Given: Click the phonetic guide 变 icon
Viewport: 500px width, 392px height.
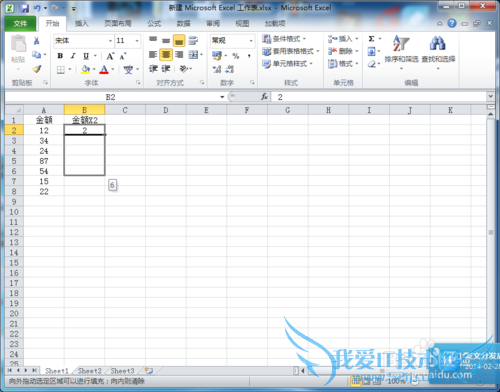Looking at the screenshot, I should pyautogui.click(x=128, y=69).
